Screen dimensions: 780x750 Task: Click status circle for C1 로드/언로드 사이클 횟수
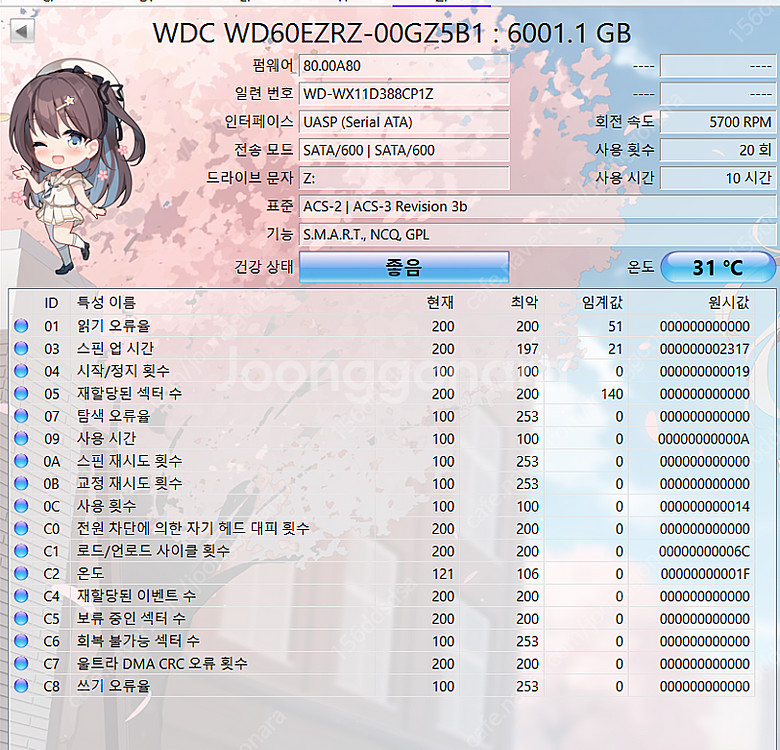click(21, 551)
